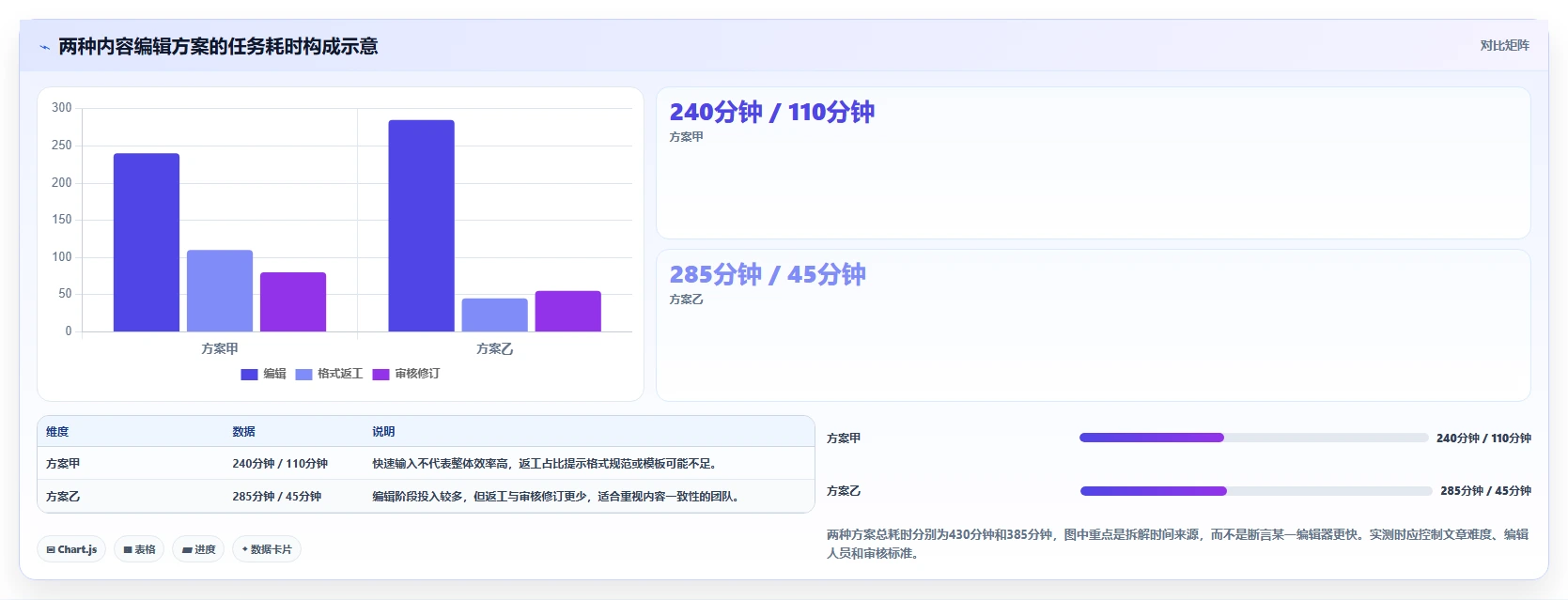The width and height of the screenshot is (1568, 600).
Task: Click the 审核修订 legend color swatch
Action: [x=380, y=374]
